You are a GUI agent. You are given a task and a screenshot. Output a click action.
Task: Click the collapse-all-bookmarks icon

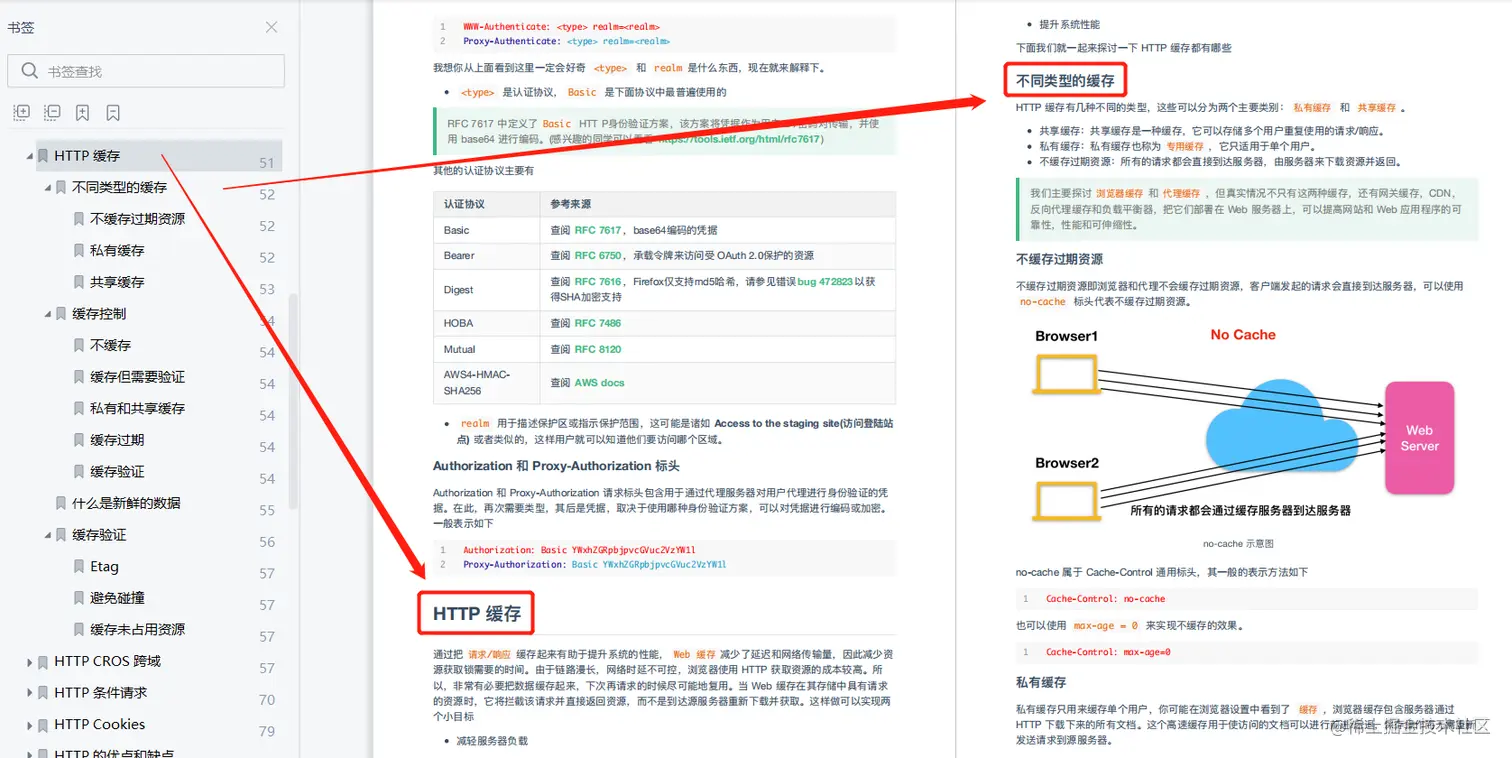(x=51, y=113)
